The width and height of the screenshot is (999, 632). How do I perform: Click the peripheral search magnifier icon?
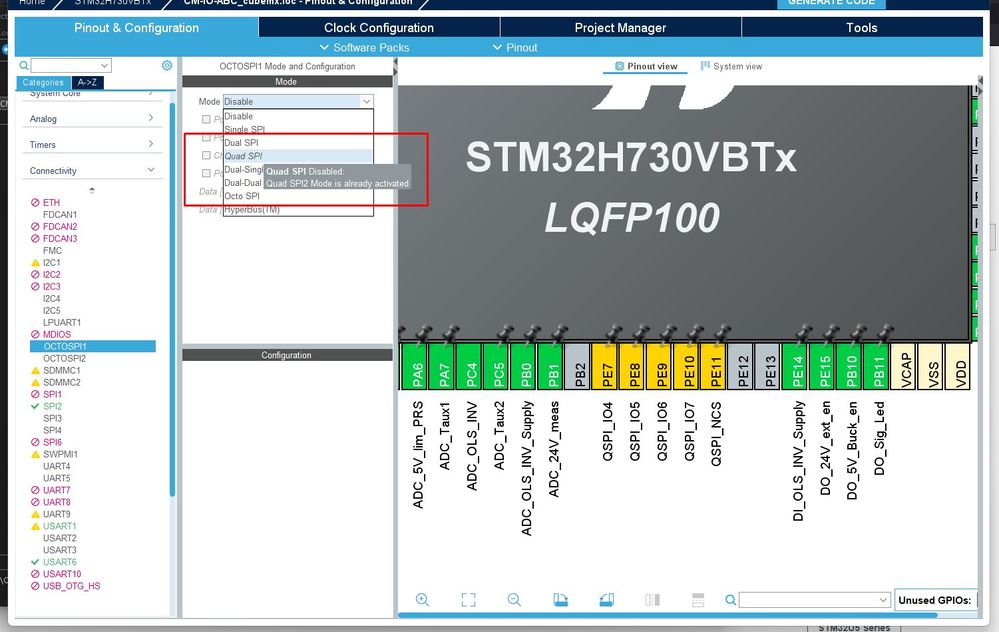(24, 65)
